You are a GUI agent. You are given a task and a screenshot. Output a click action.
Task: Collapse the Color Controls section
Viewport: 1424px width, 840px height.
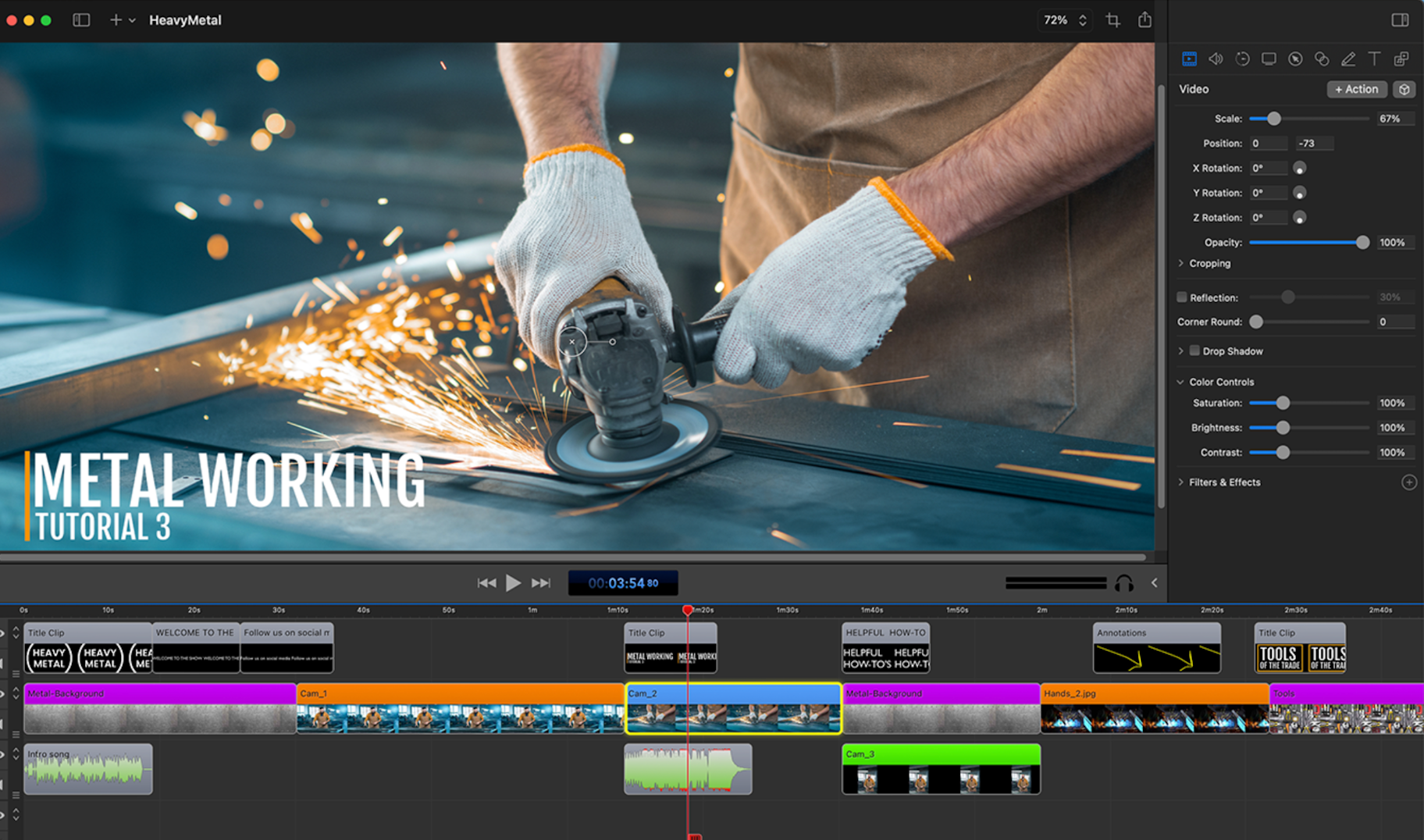tap(1180, 382)
